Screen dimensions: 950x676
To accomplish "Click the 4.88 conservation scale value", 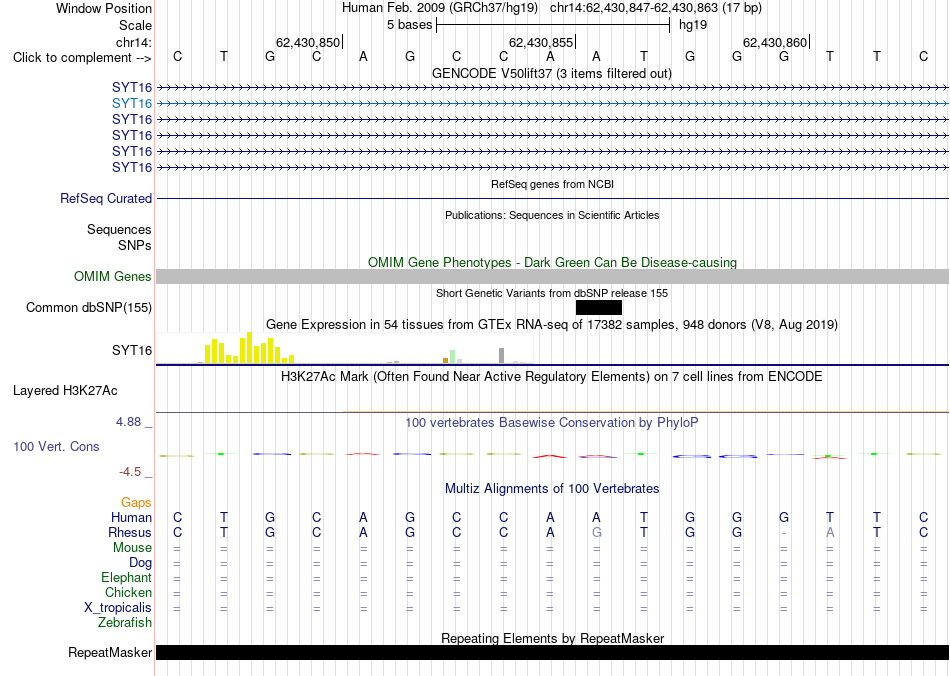I will click(x=128, y=422).
